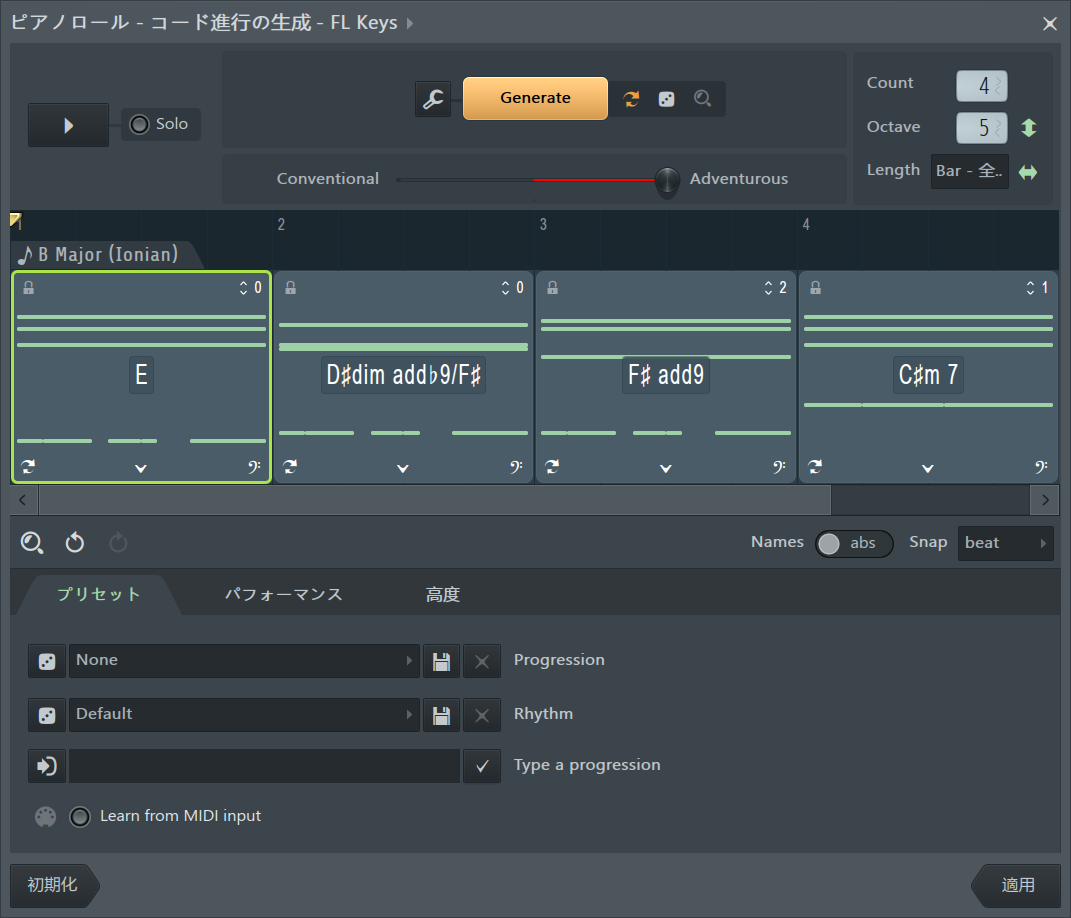The image size is (1071, 918).
Task: Click the 適用 apply button
Action: 1018,885
